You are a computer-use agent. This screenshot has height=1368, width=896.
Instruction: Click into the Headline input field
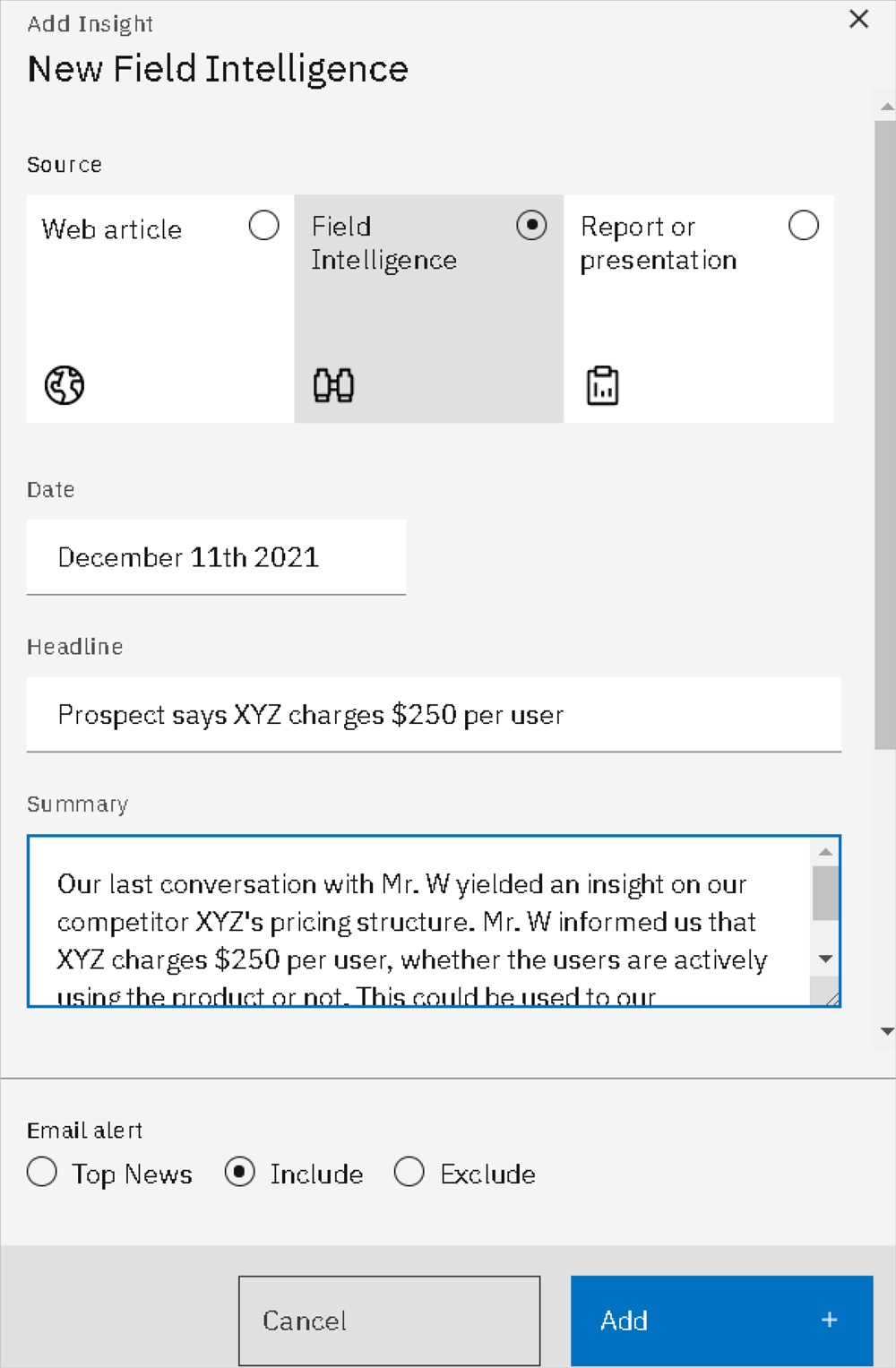pos(434,715)
